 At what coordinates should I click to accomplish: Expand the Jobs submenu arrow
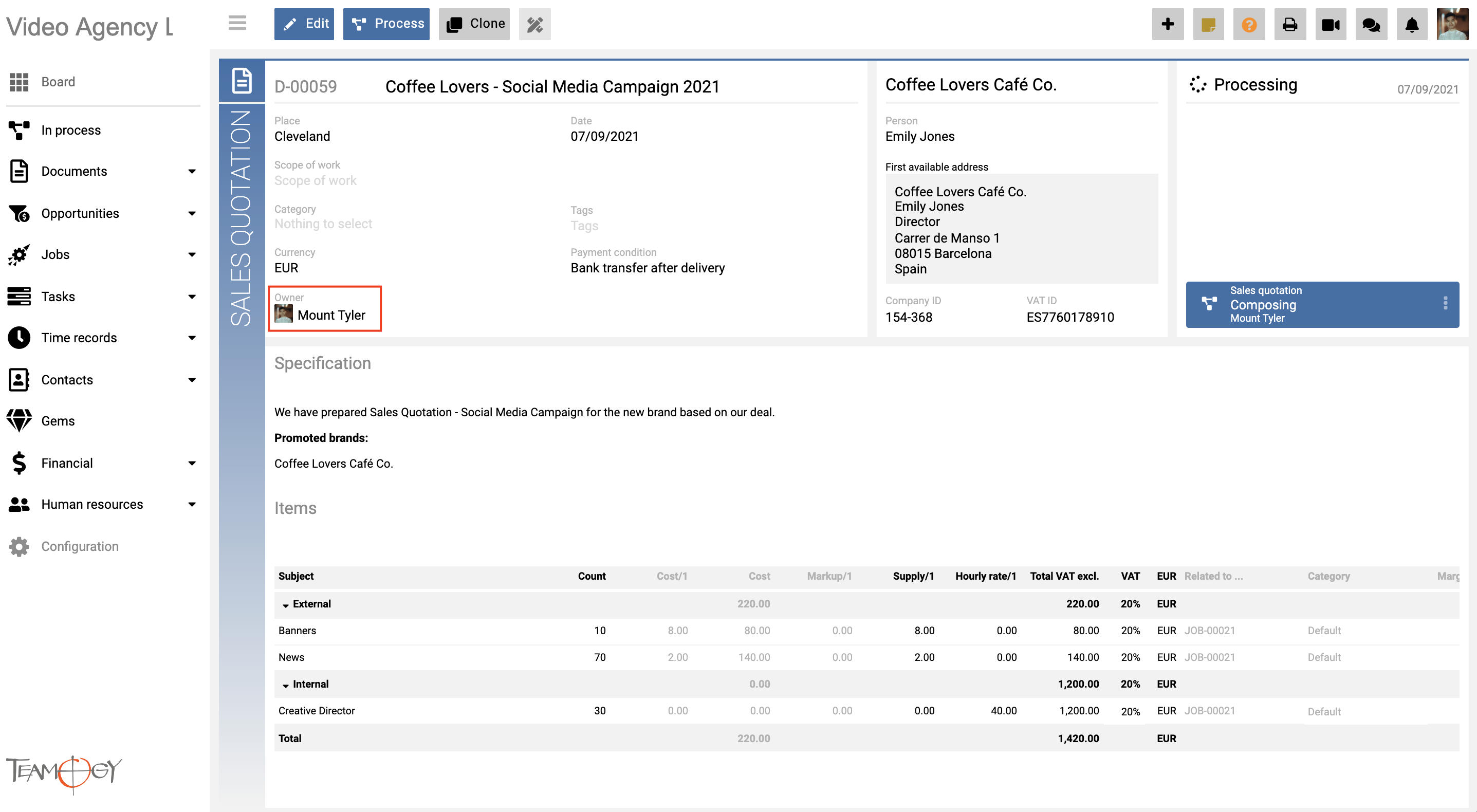192,254
